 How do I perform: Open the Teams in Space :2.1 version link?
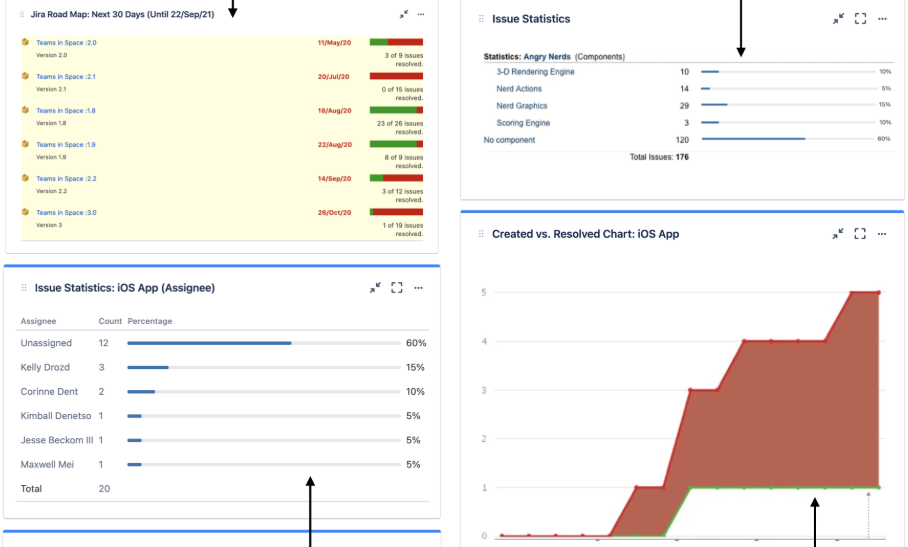click(x=66, y=77)
